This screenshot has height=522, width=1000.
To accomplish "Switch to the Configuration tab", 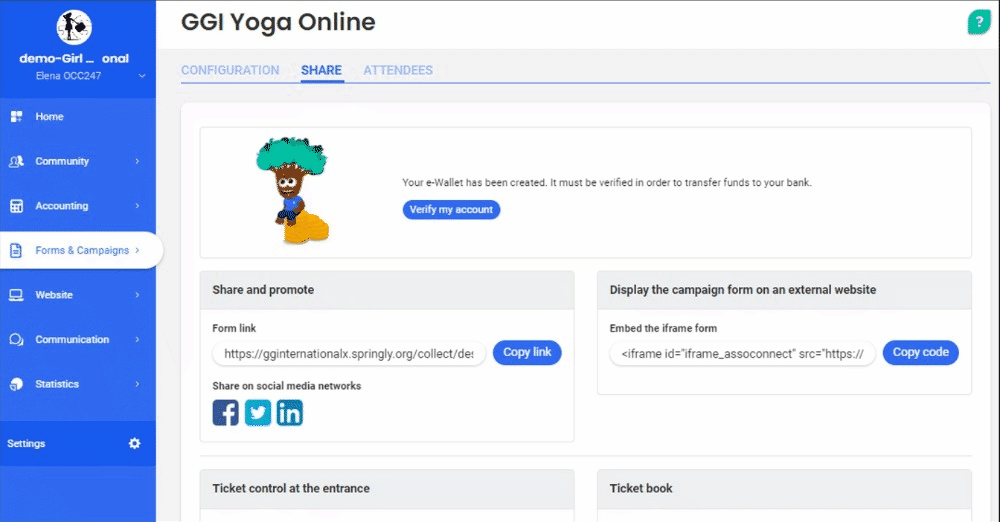I will [230, 70].
